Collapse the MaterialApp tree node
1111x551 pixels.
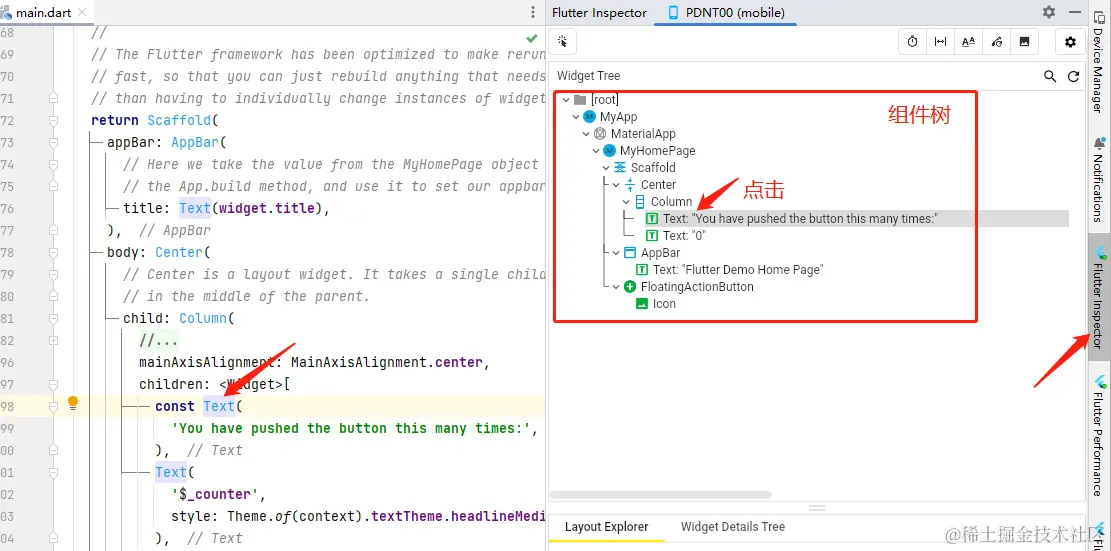pyautogui.click(x=585, y=134)
